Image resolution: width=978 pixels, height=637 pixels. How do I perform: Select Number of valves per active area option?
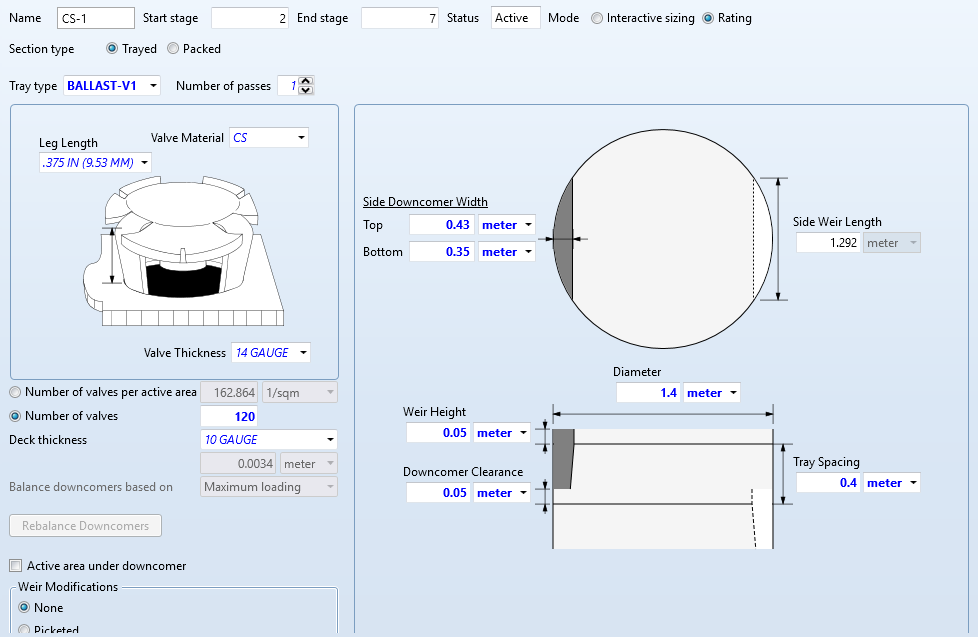[15, 392]
